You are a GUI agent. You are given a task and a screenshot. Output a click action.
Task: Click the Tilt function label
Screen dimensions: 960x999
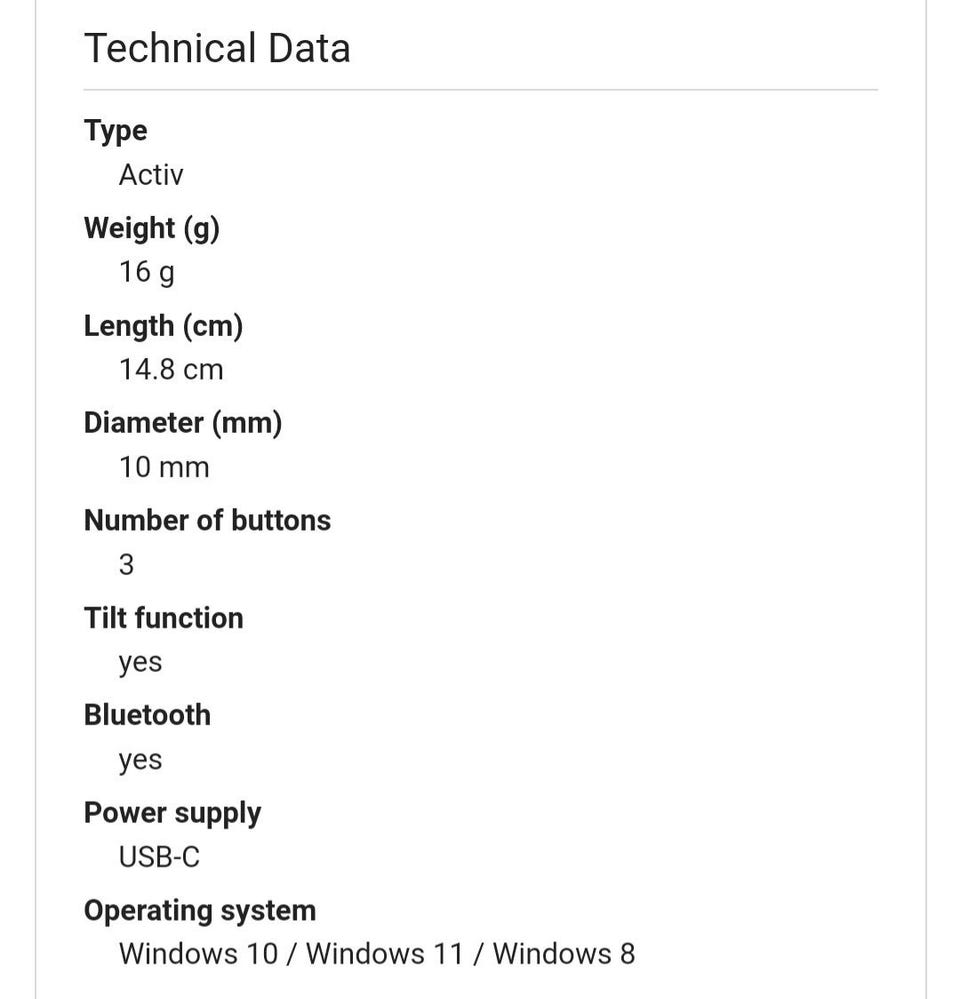[x=163, y=618]
